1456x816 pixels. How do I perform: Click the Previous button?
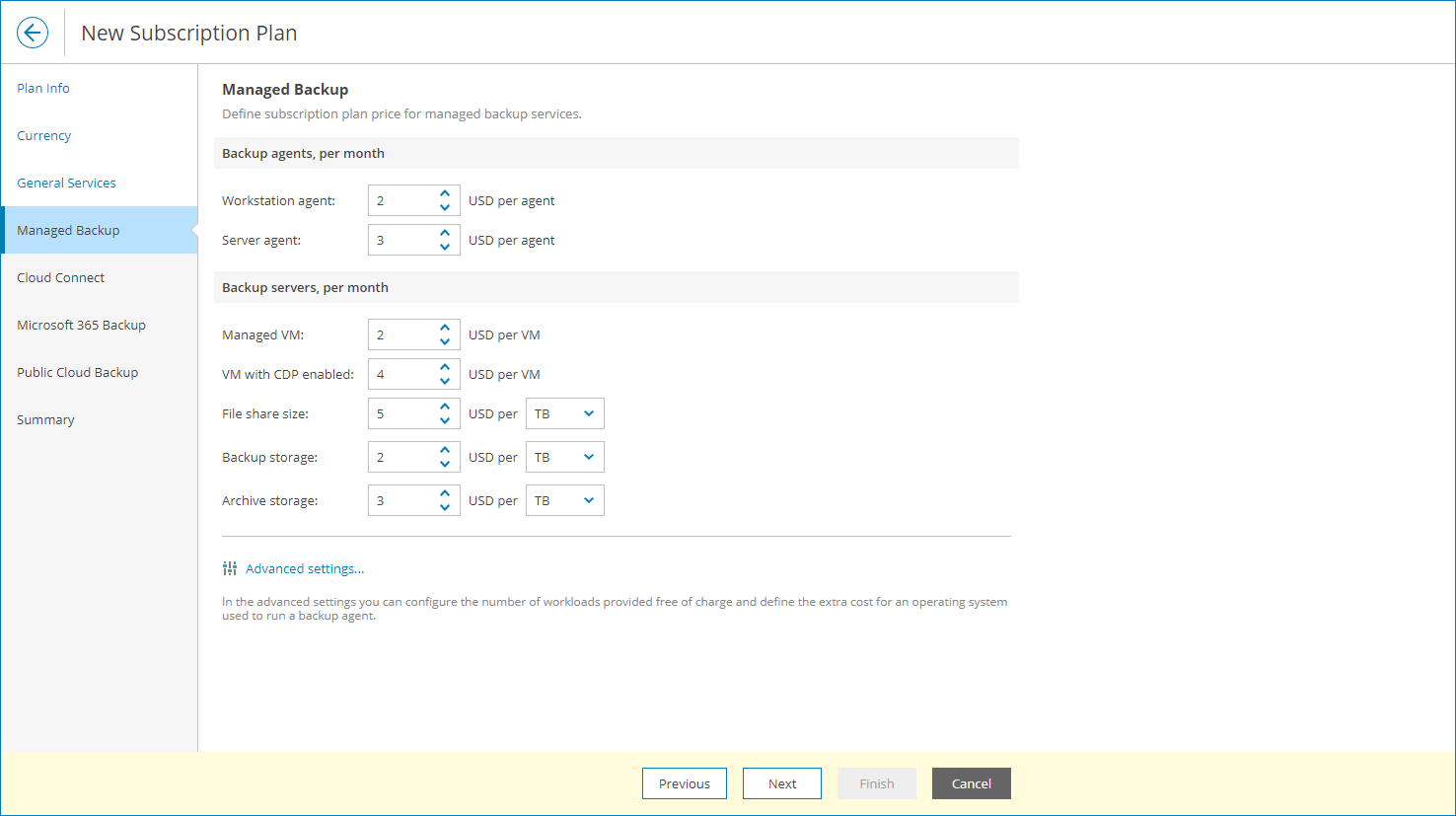pyautogui.click(x=685, y=783)
